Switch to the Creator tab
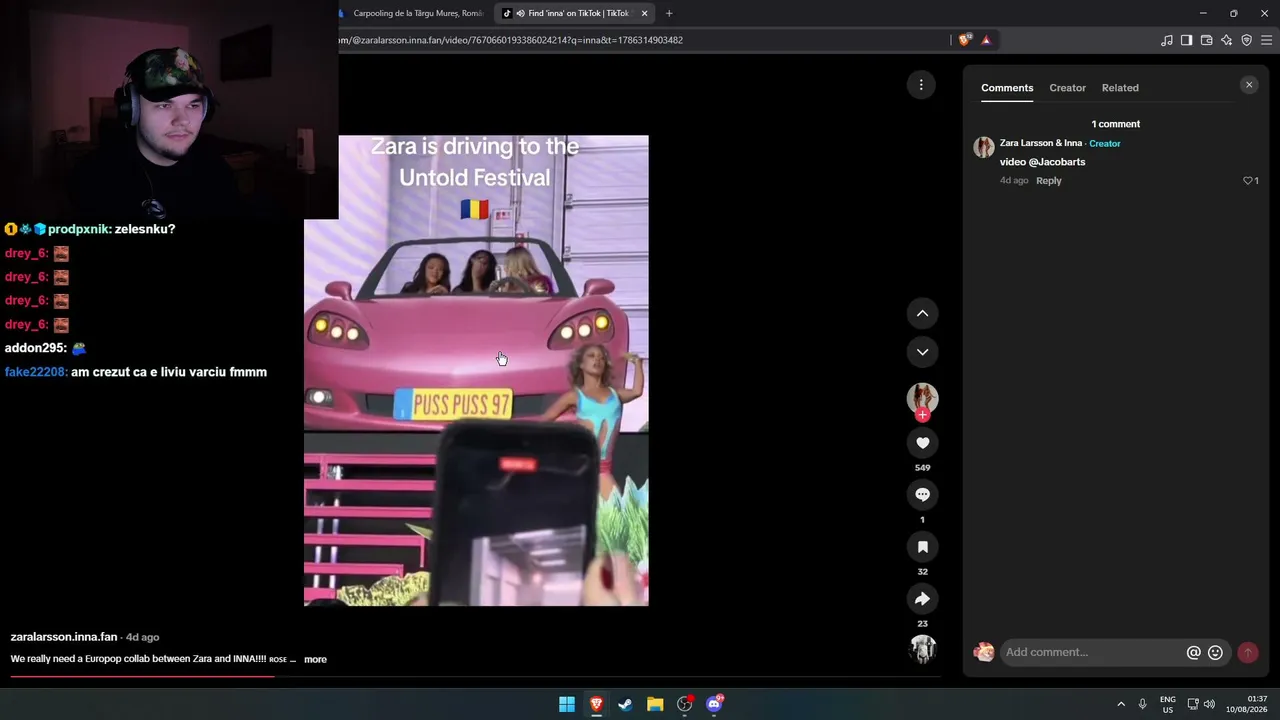Viewport: 1280px width, 720px height. tap(1067, 88)
